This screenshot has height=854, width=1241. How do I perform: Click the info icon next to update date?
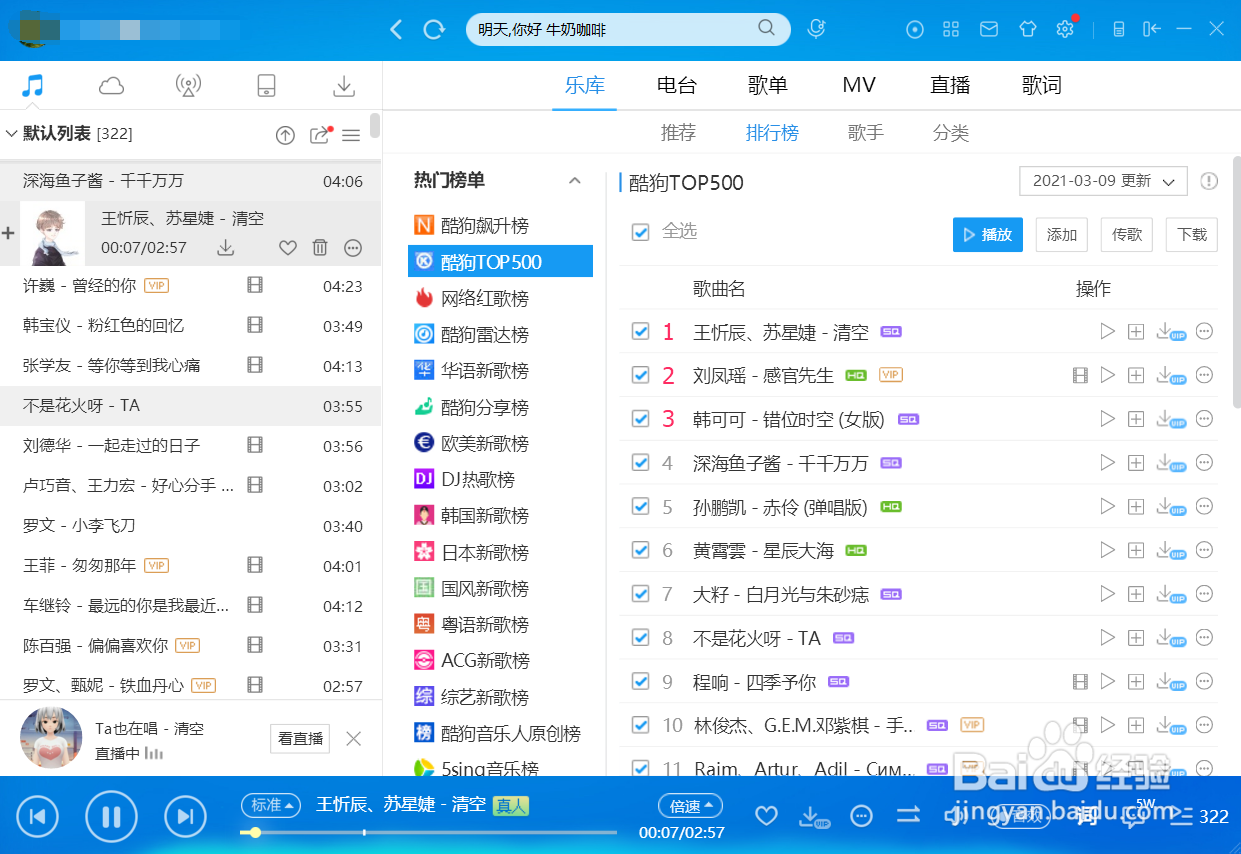click(1209, 181)
